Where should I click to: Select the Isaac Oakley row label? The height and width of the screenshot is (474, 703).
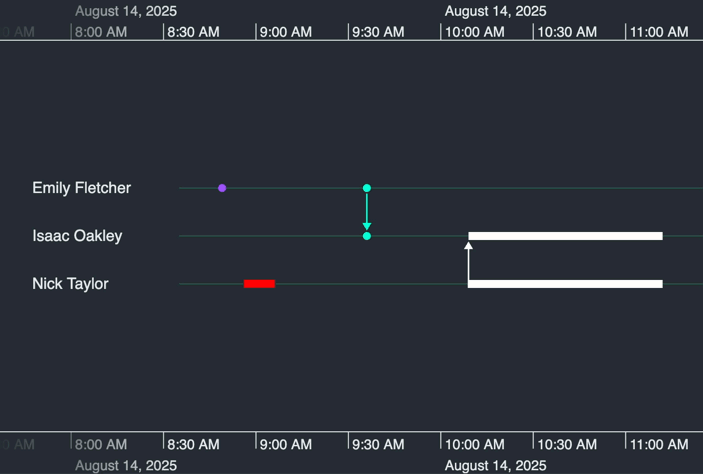point(77,236)
